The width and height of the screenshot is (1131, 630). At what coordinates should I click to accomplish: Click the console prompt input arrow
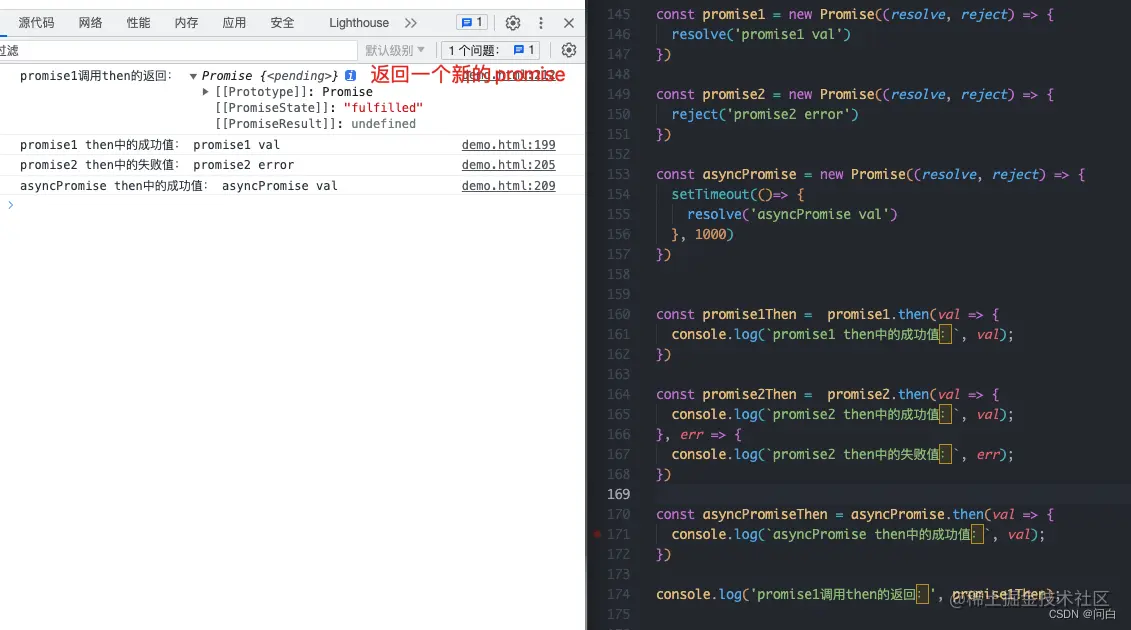tap(10, 205)
